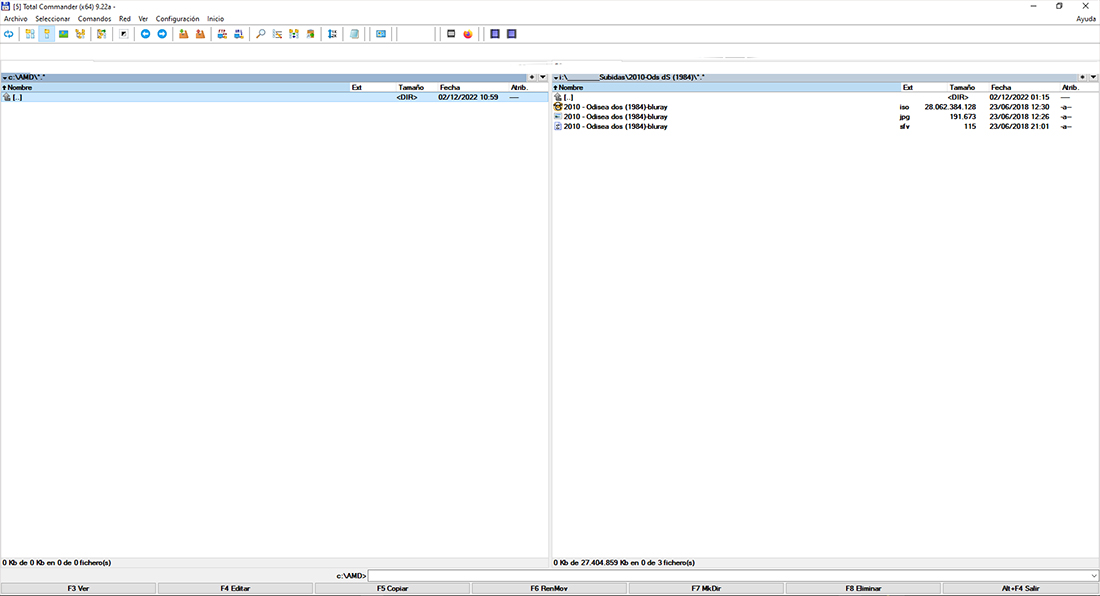
Task: Open Ayuda menu
Action: point(1086,19)
